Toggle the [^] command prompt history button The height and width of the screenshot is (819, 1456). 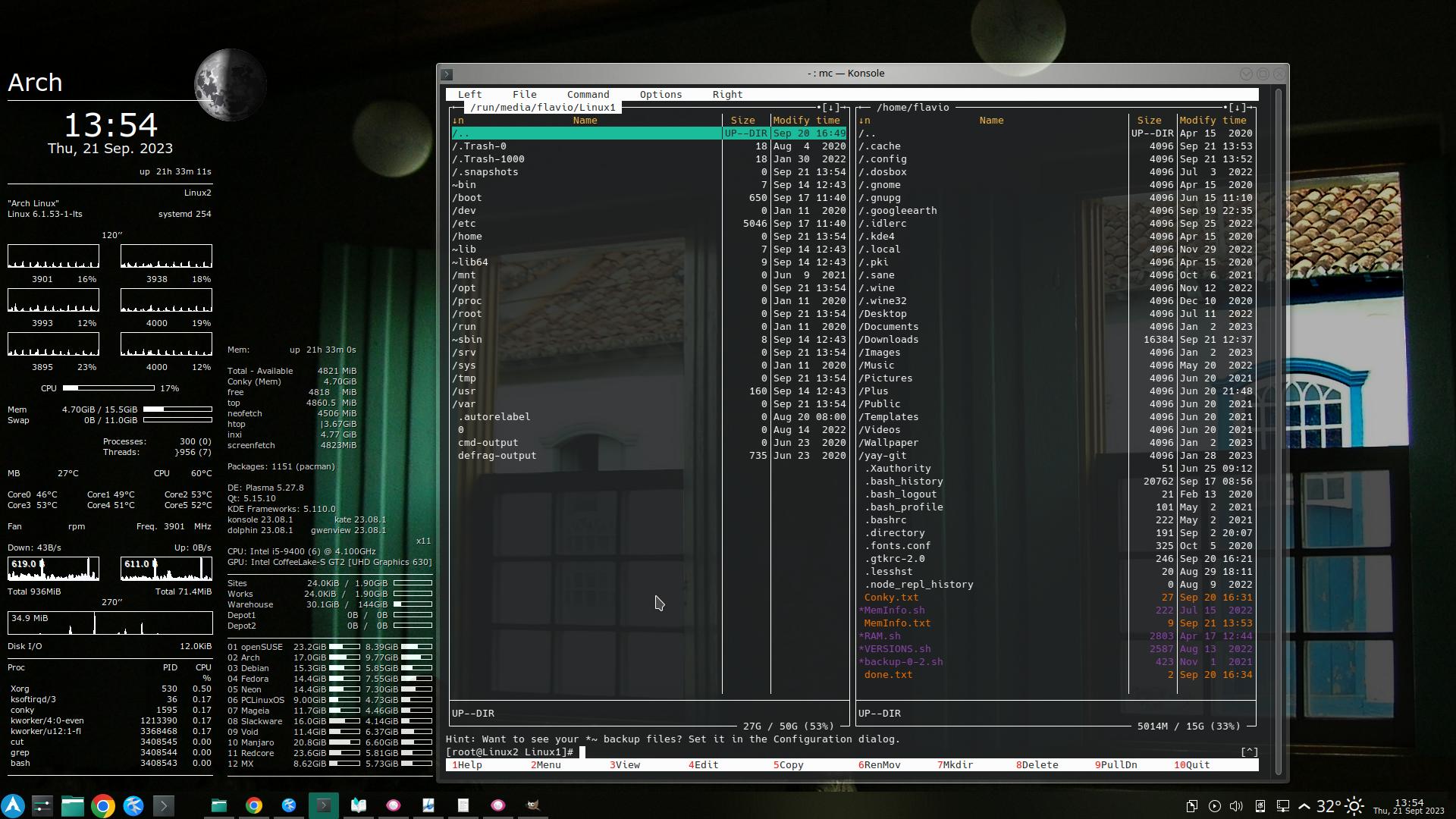1249,752
